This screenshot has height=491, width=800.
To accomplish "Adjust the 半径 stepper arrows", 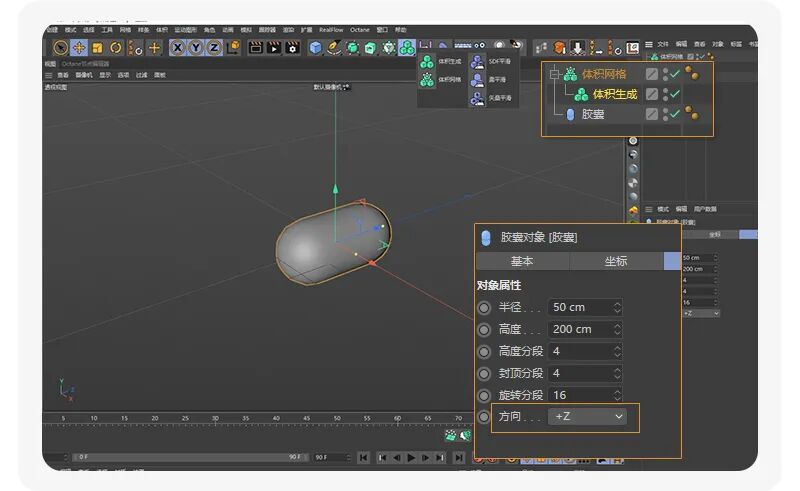I will (x=617, y=307).
